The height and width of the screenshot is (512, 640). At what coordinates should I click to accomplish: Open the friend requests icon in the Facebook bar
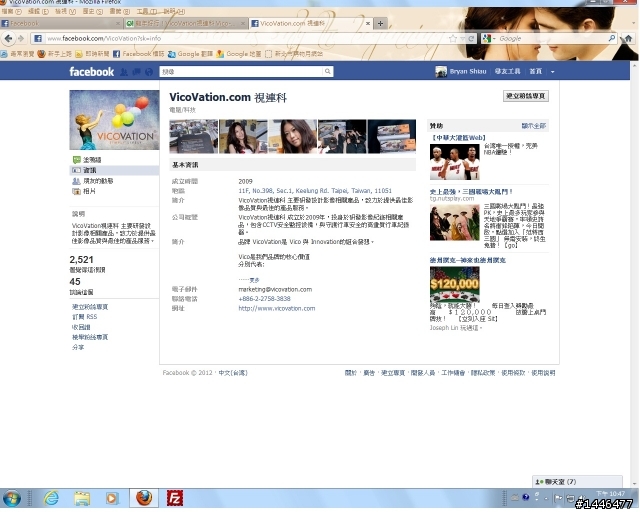tap(124, 72)
